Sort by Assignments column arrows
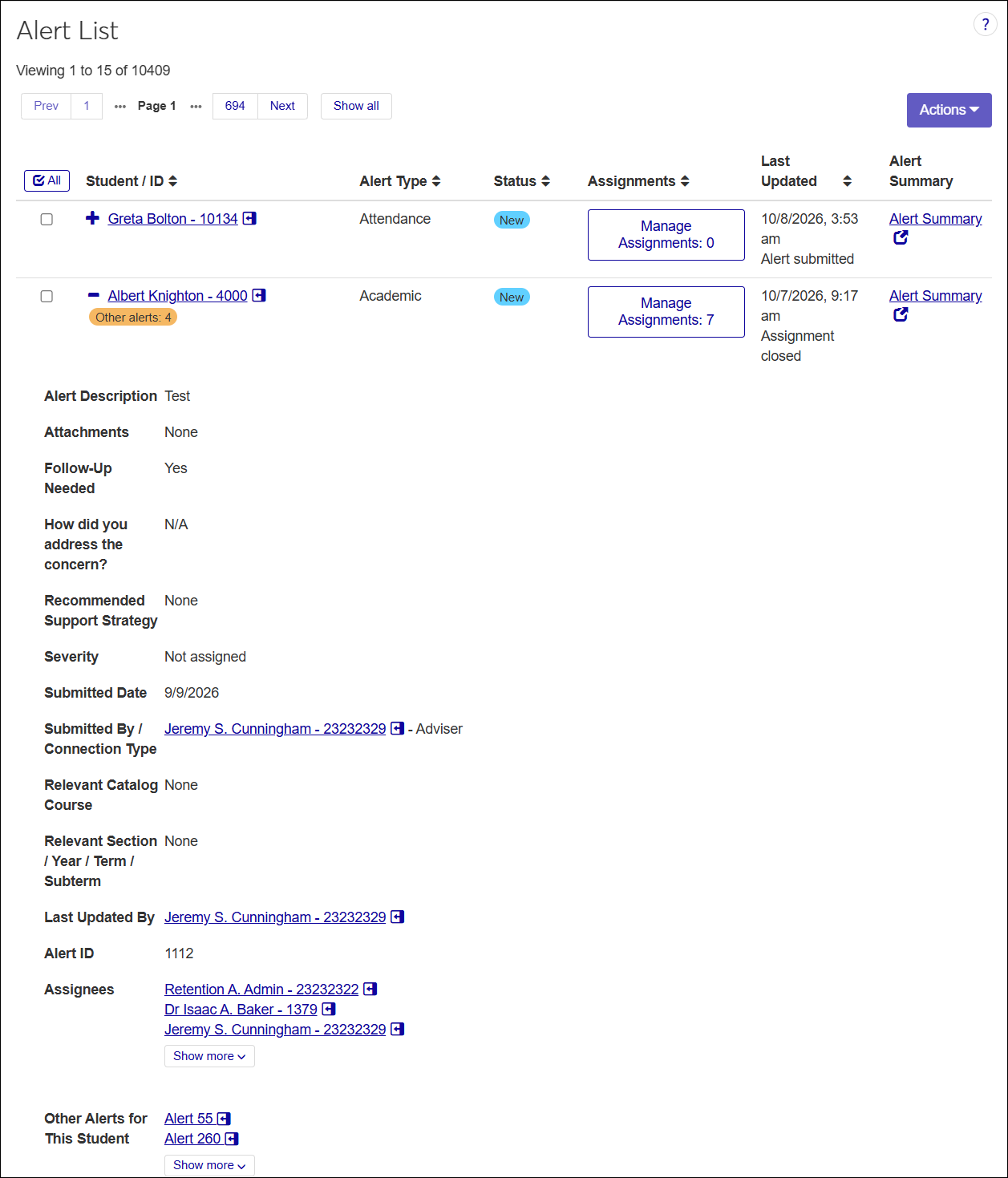 [685, 181]
